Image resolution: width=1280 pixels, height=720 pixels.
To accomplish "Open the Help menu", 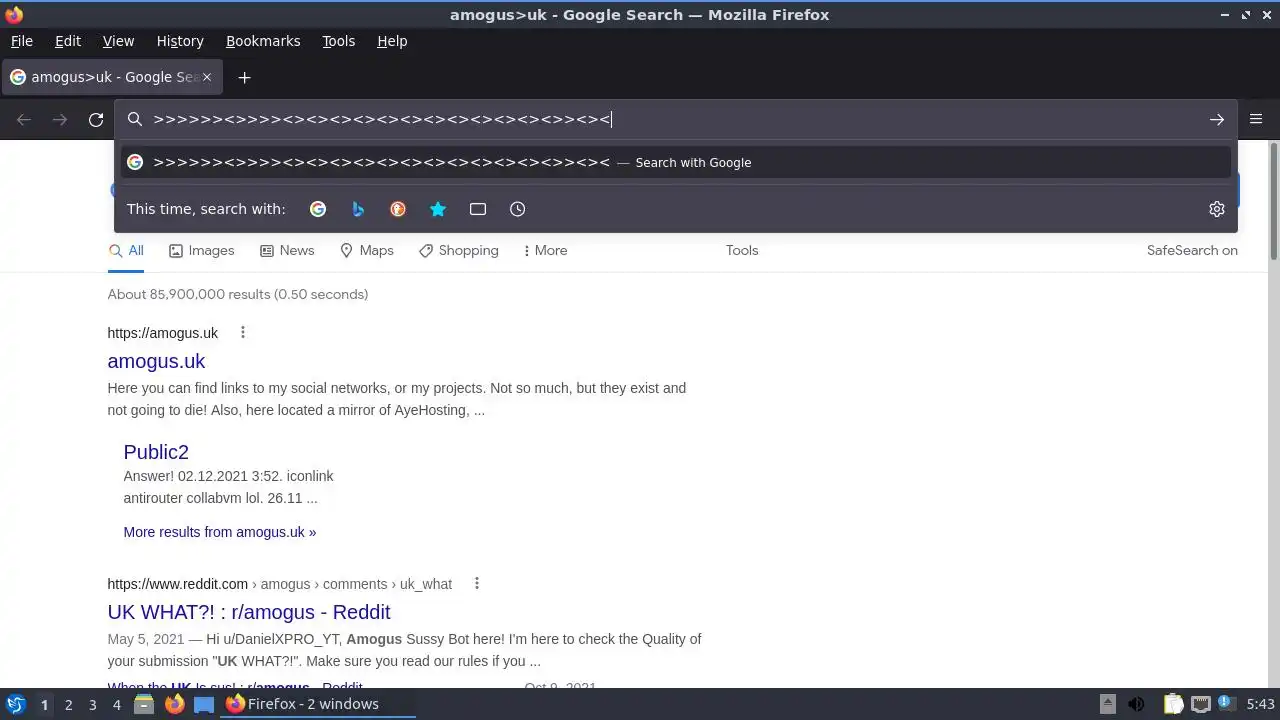I will [x=392, y=41].
